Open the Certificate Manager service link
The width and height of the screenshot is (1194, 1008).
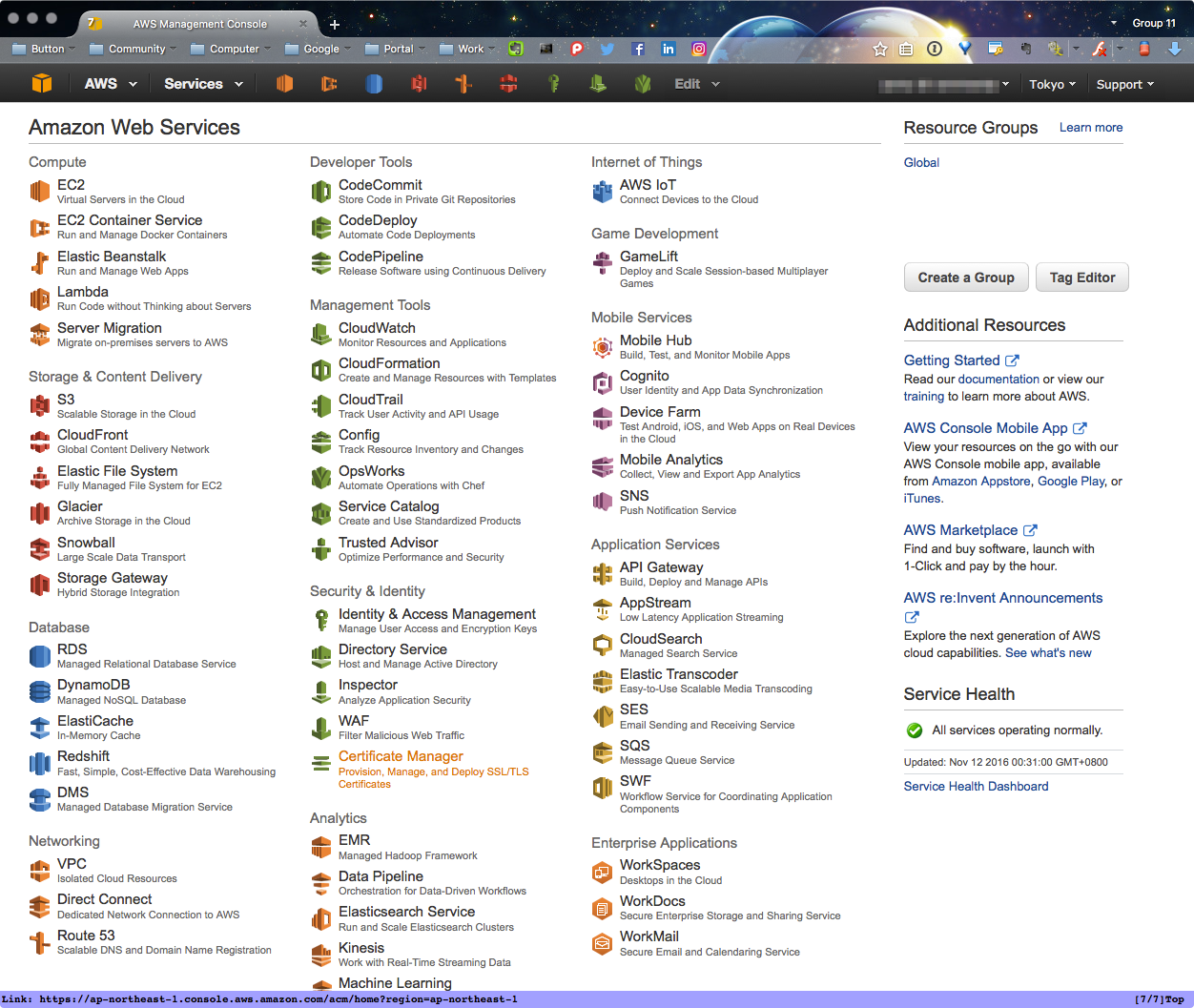click(x=401, y=756)
